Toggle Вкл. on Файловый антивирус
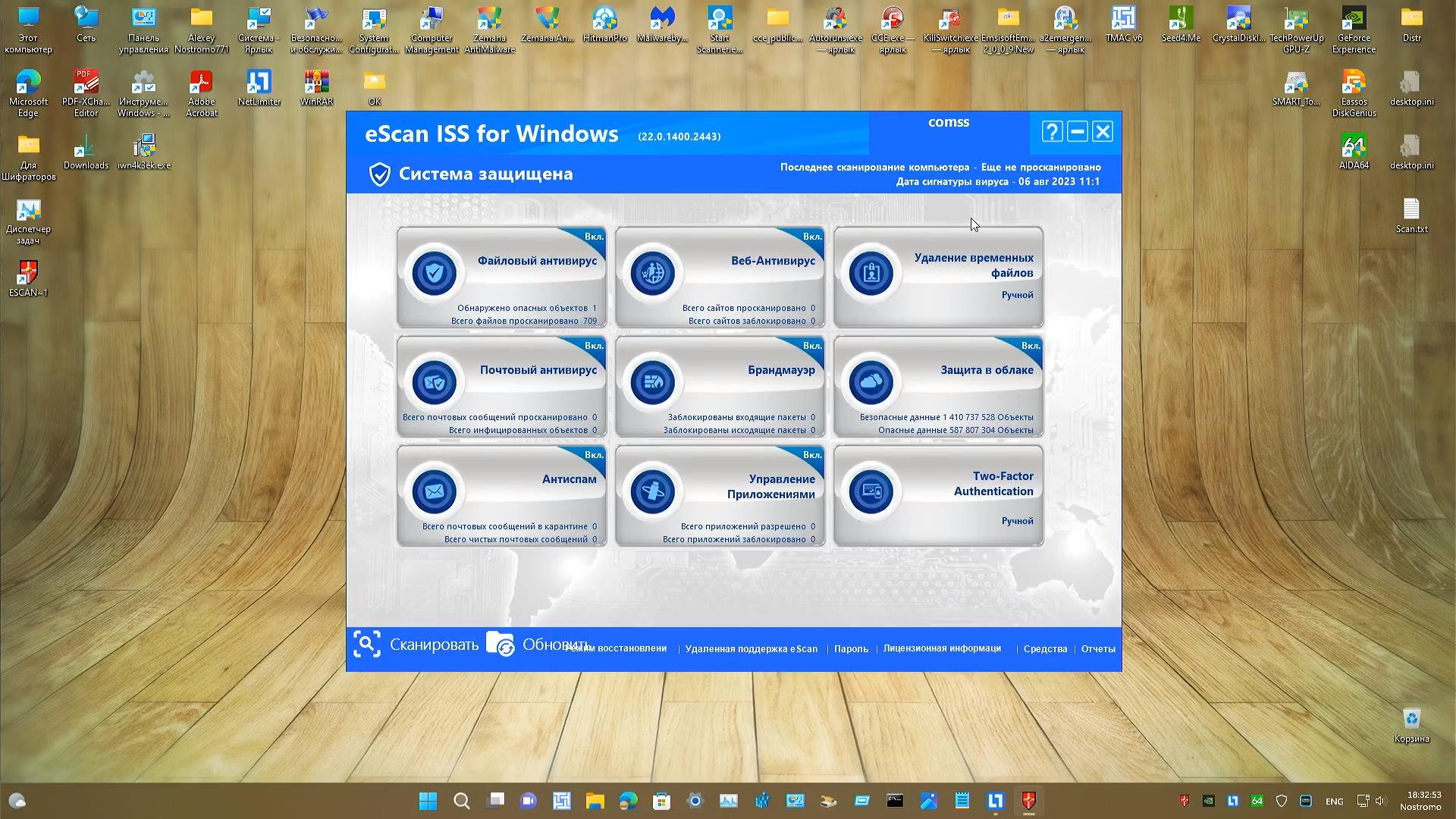The height and width of the screenshot is (819, 1456). [x=595, y=237]
